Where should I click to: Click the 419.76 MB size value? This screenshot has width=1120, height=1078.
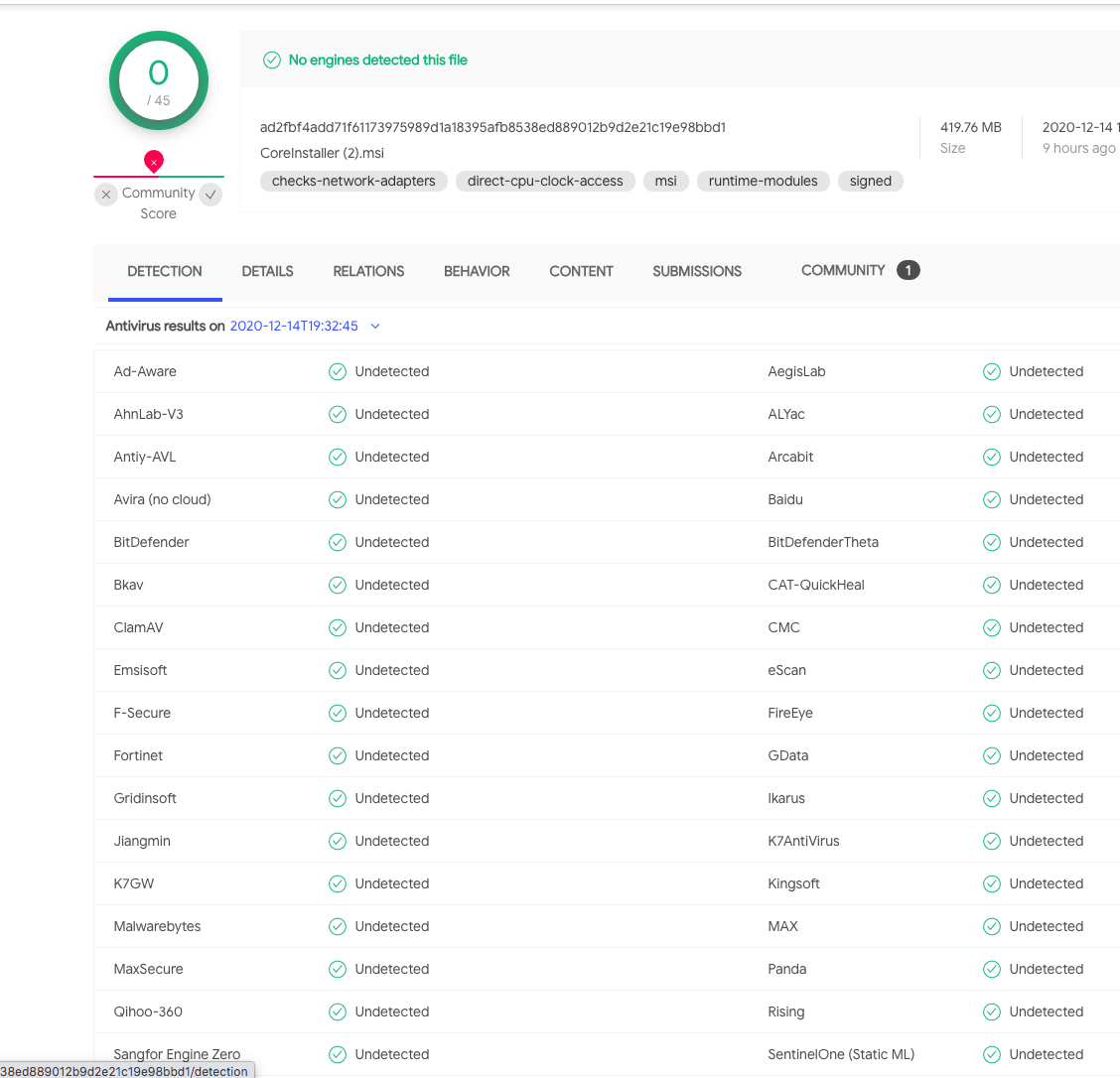[x=971, y=128]
